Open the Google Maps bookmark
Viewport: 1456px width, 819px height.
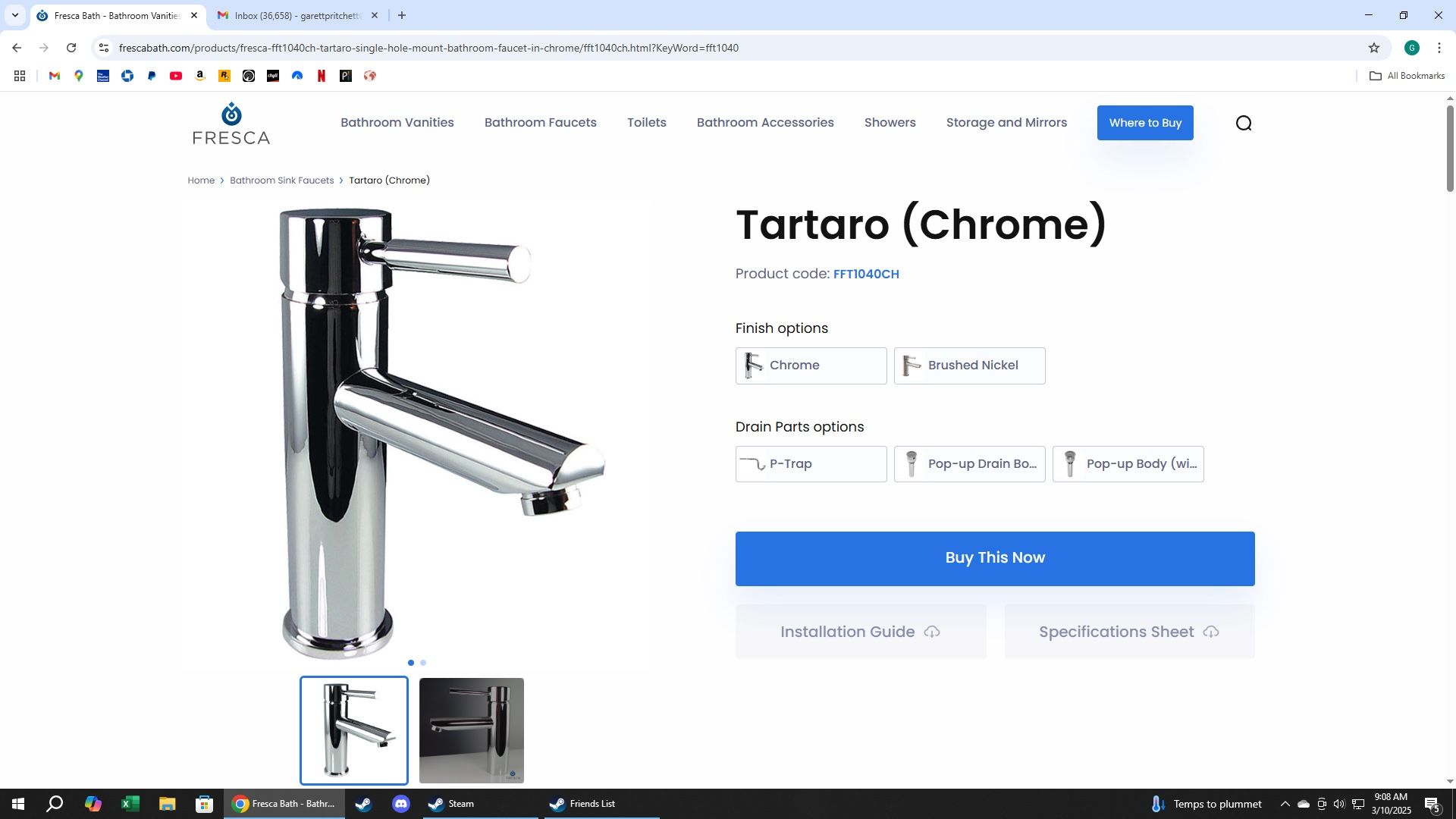(x=79, y=76)
